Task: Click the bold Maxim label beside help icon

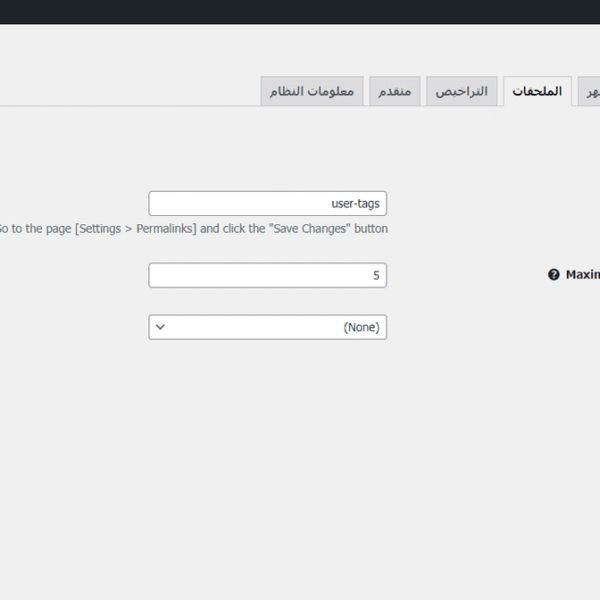Action: coord(582,275)
